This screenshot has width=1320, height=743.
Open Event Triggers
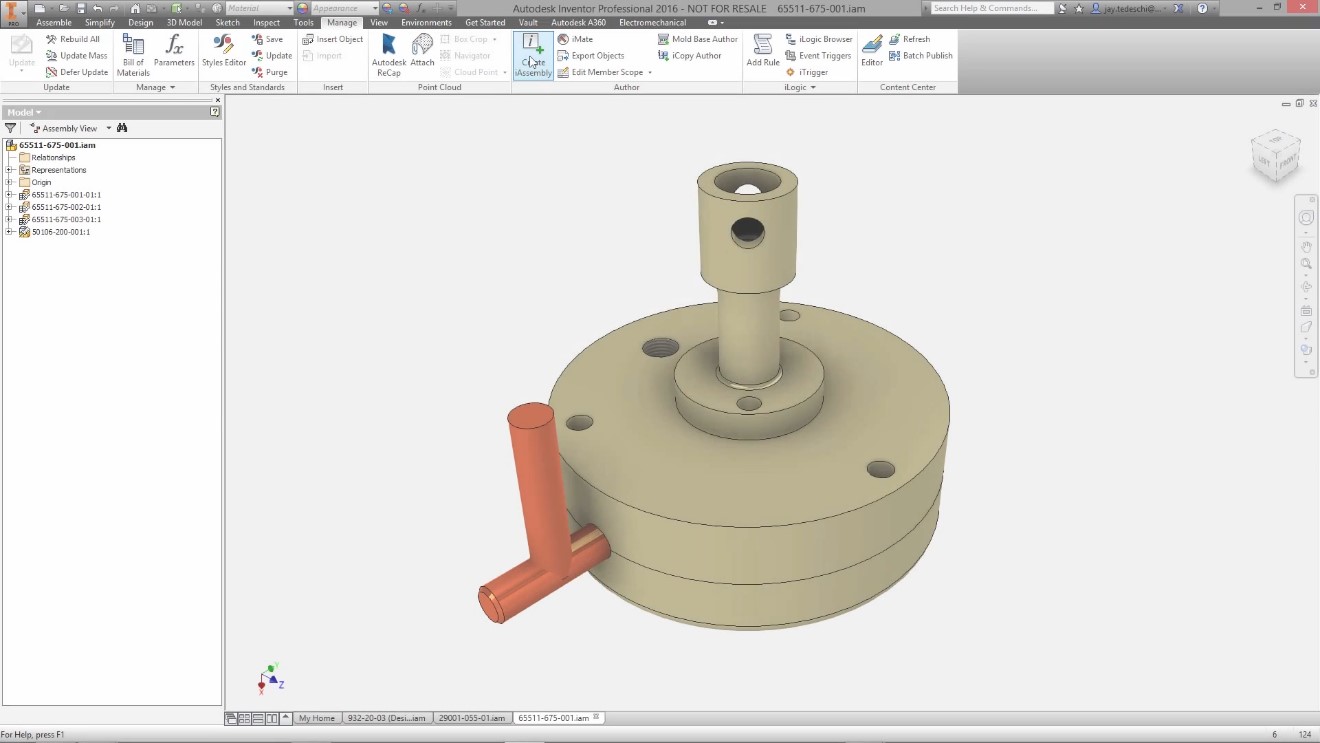pyautogui.click(x=818, y=56)
